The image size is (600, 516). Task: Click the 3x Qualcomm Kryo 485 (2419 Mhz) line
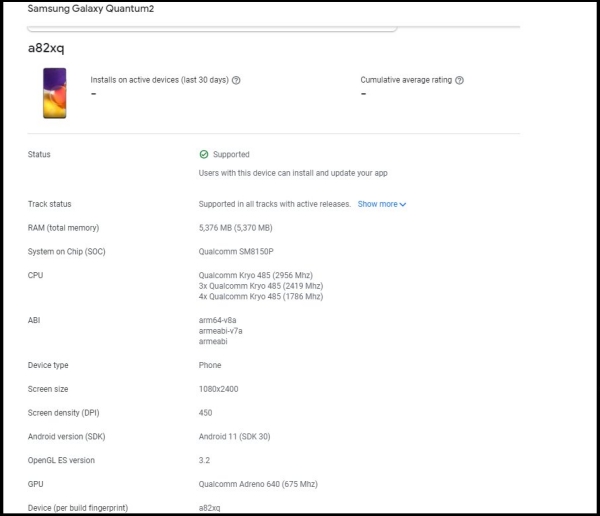(x=261, y=286)
